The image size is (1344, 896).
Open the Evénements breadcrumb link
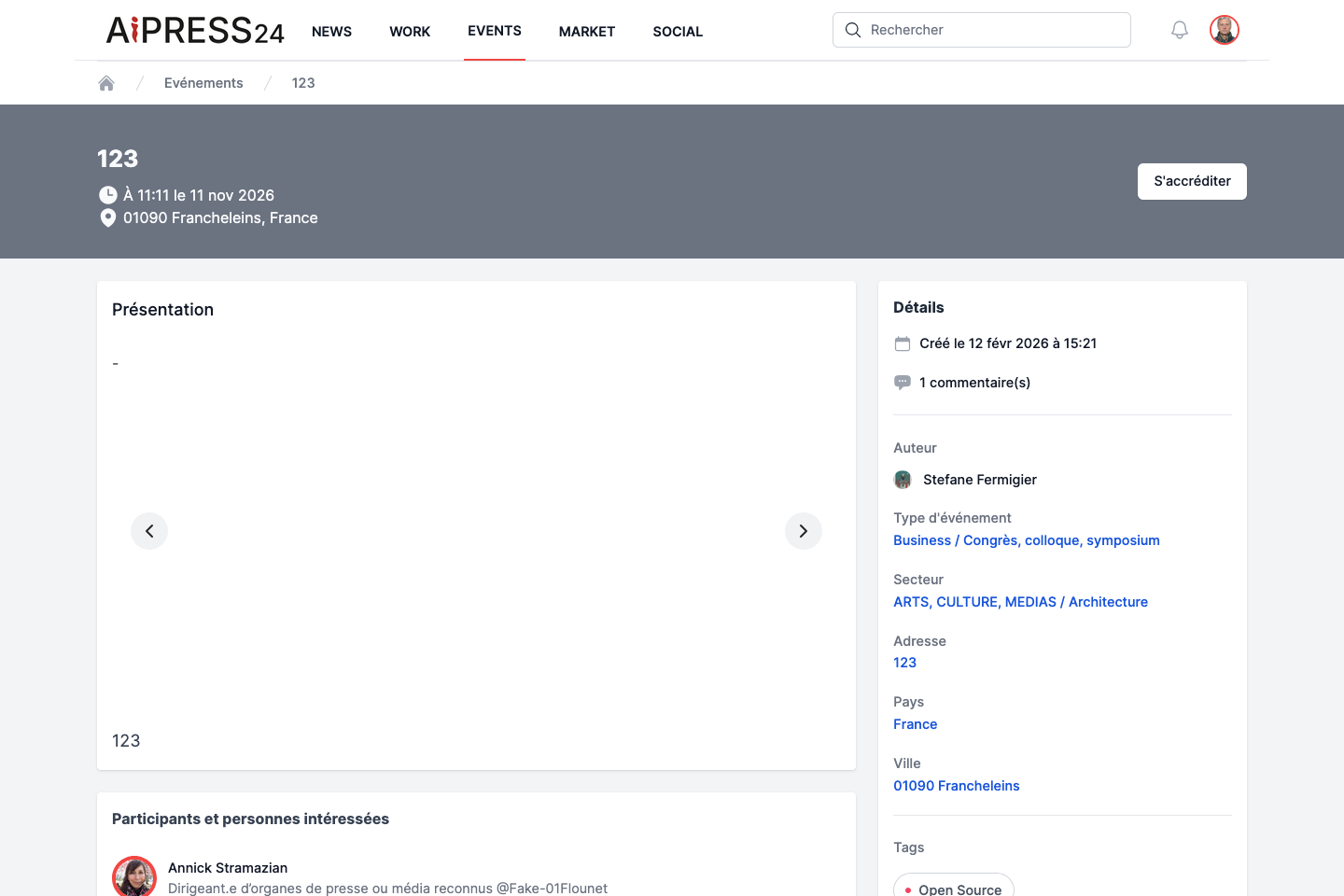pos(203,83)
